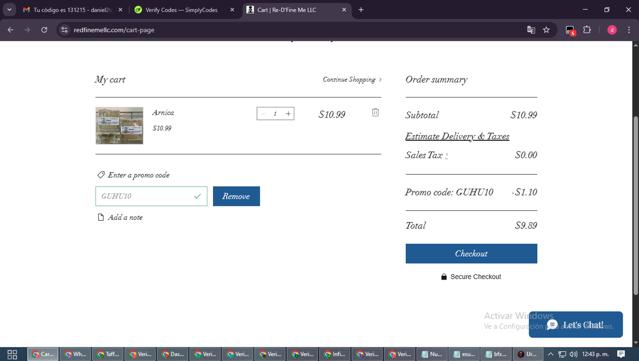Open the 'Ur...' taskbar app

(528, 354)
